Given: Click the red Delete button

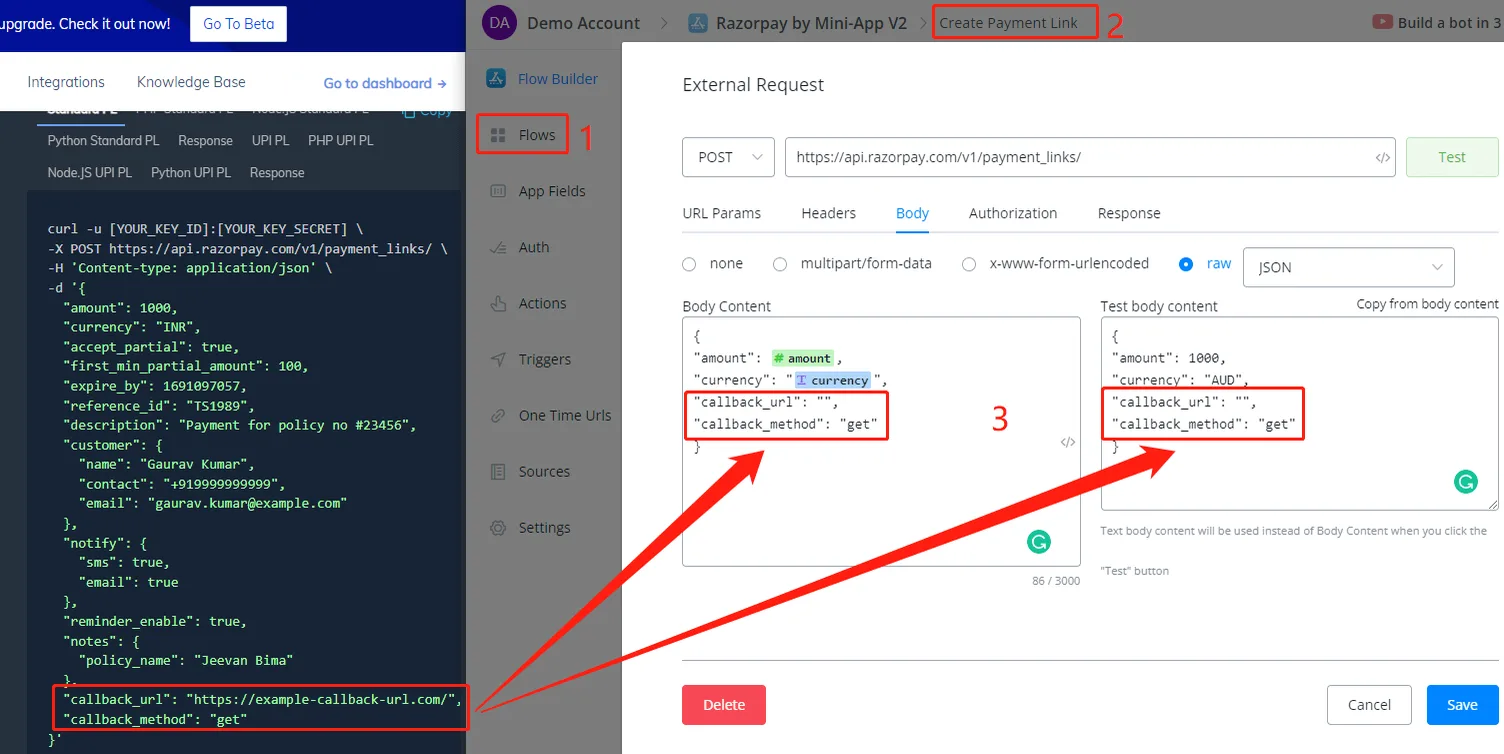Looking at the screenshot, I should pos(724,705).
